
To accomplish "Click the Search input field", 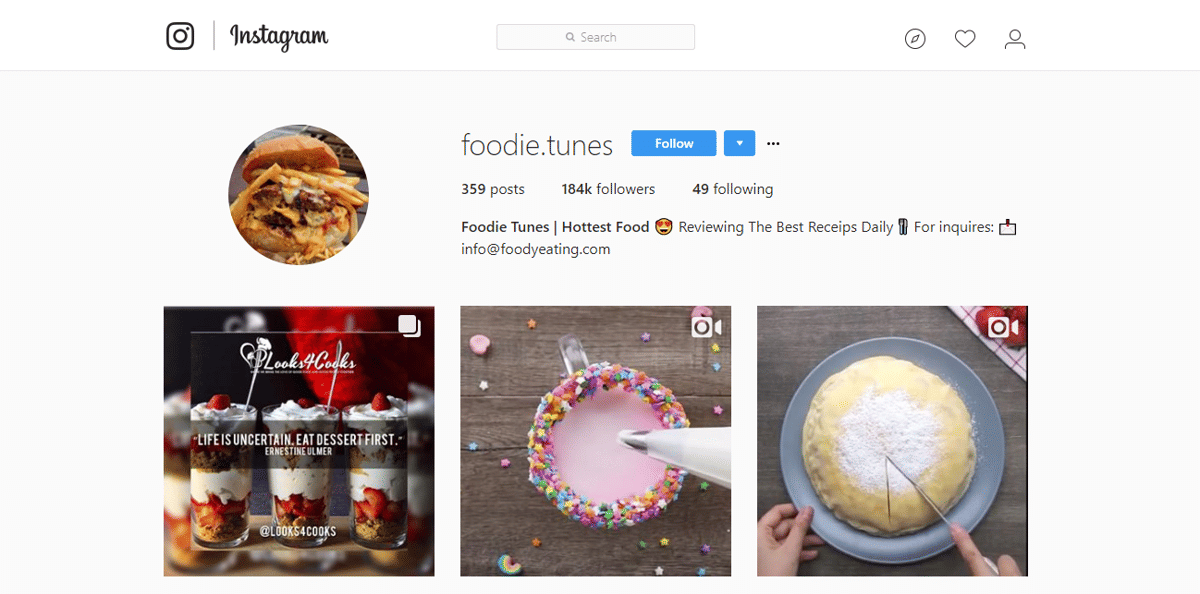I will coord(595,37).
